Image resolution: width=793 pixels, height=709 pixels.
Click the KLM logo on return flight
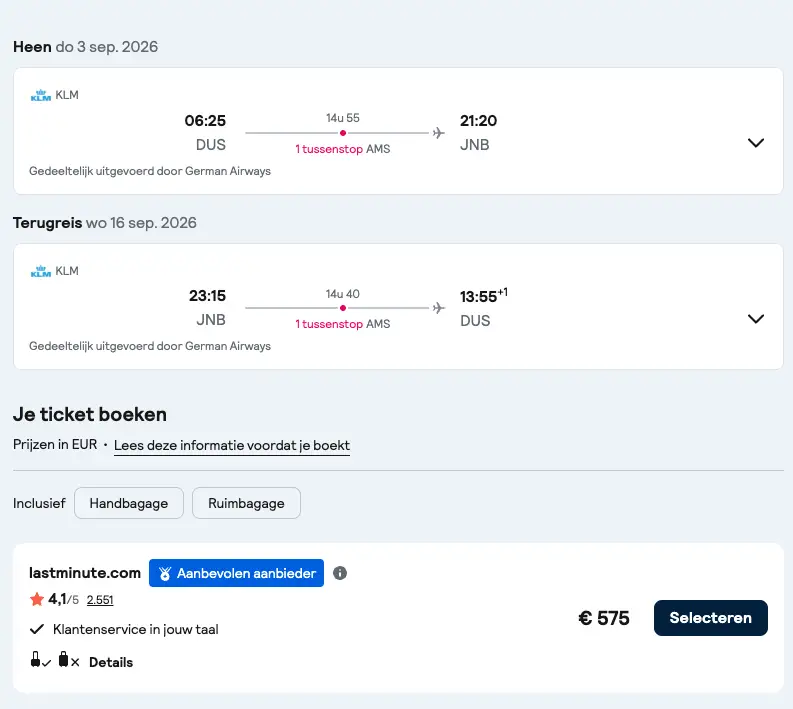[x=41, y=271]
